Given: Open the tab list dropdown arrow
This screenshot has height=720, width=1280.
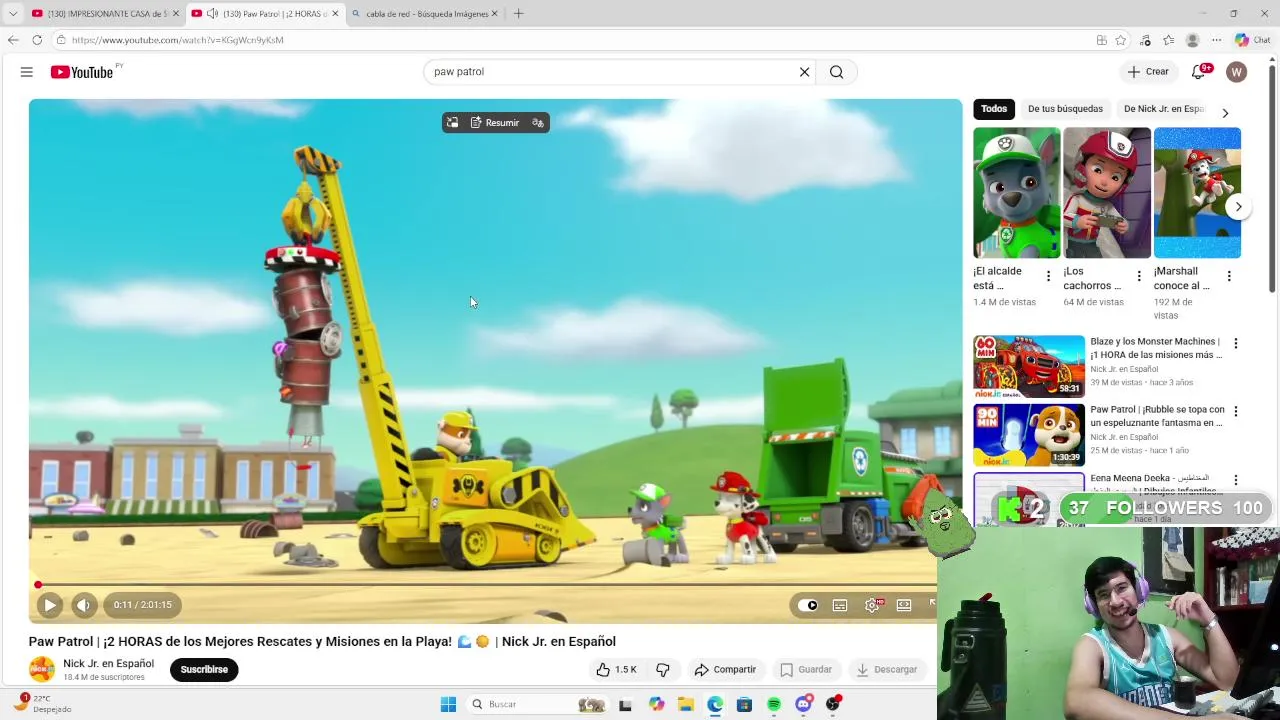Looking at the screenshot, I should (x=13, y=14).
